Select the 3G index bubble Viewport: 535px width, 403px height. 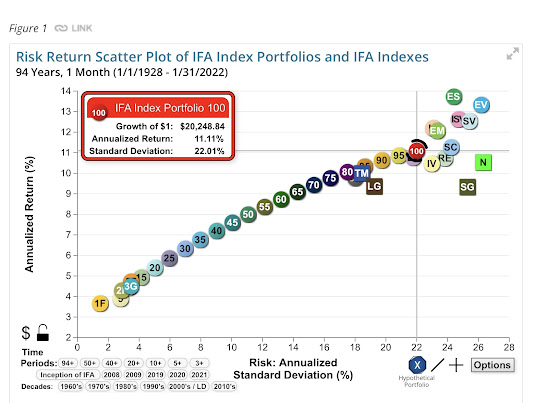[131, 287]
